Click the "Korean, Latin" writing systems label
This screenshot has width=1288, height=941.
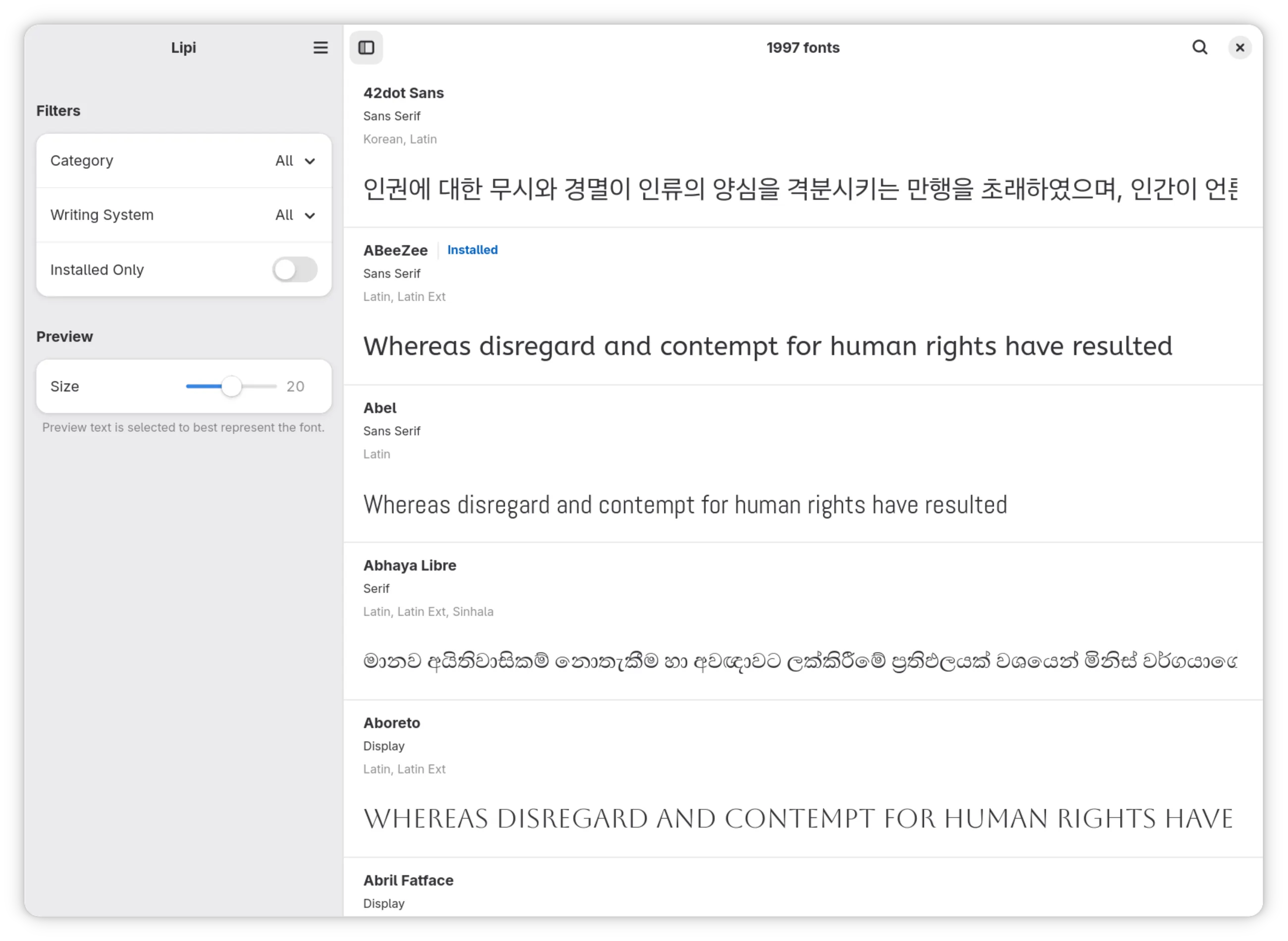400,140
